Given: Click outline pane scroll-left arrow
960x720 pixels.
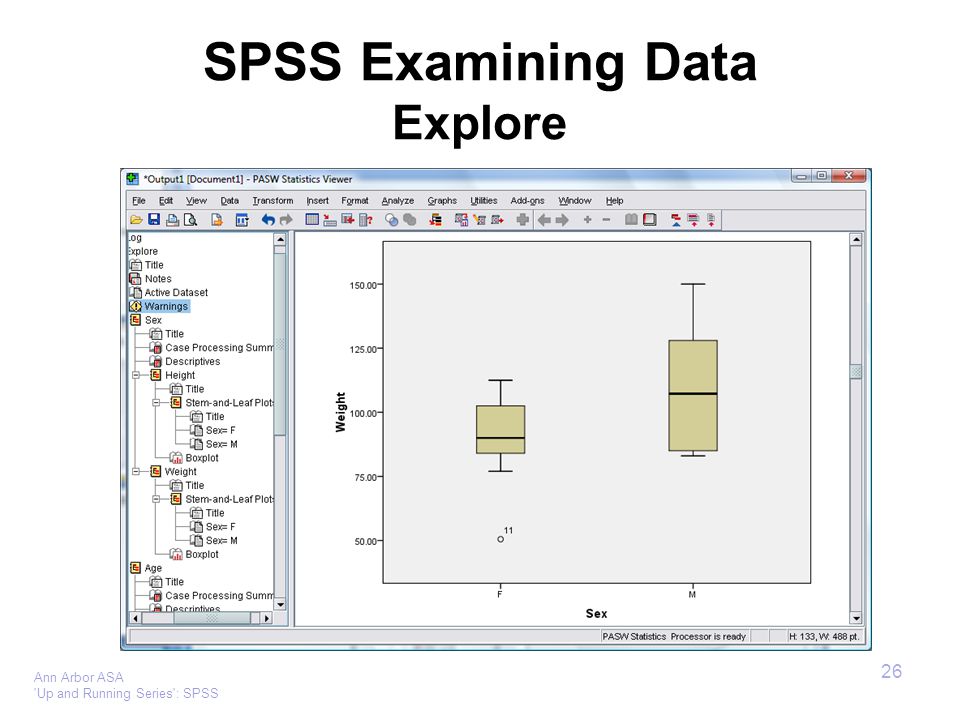Looking at the screenshot, I should click(x=135, y=618).
